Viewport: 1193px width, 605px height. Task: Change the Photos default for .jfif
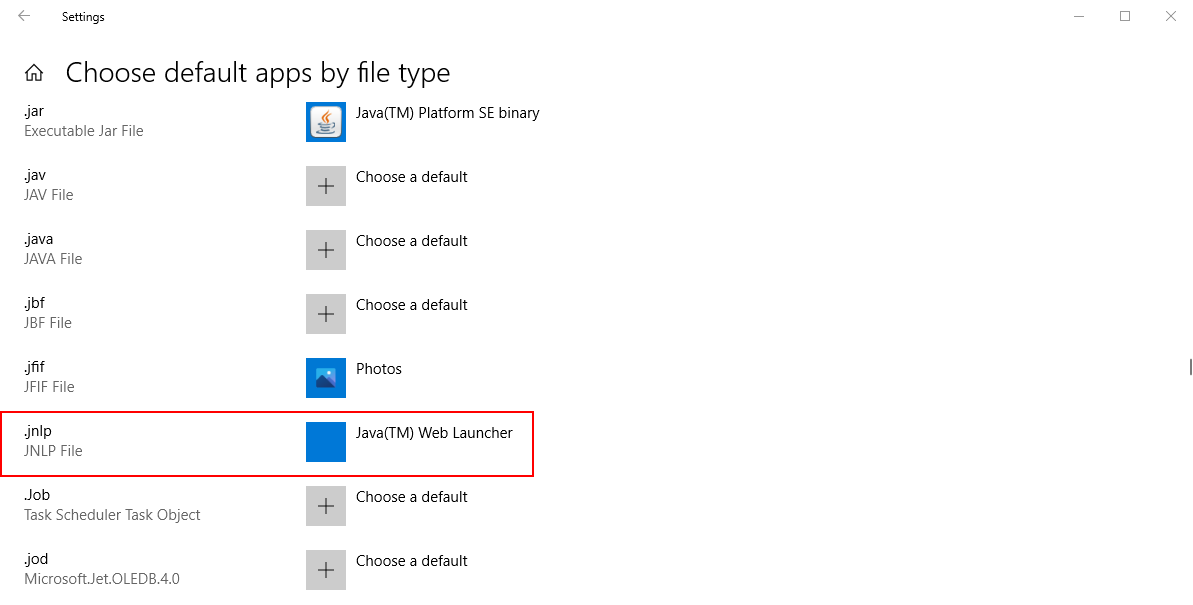[379, 369]
